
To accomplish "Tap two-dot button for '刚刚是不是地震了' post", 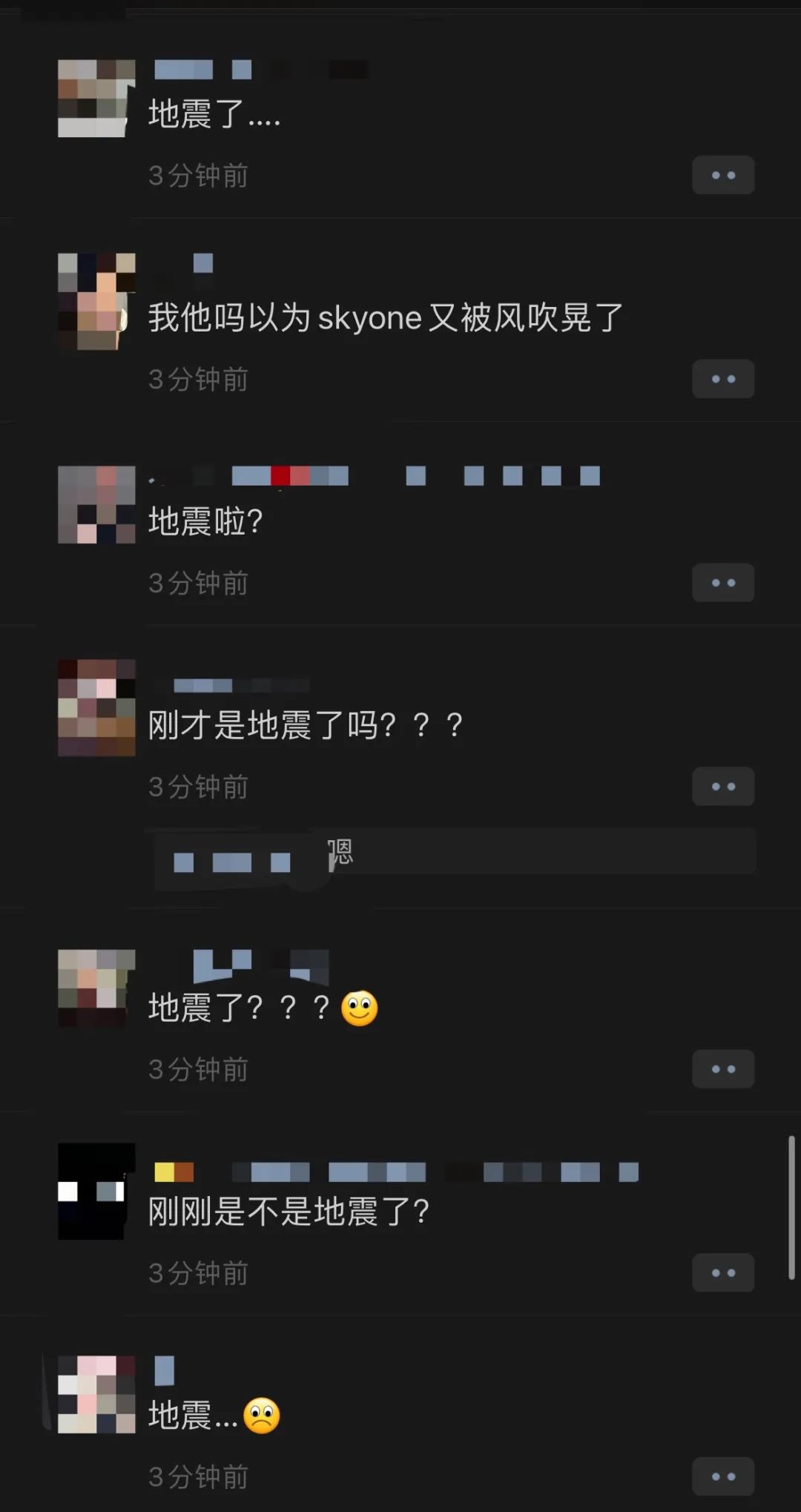I will click(x=723, y=1272).
